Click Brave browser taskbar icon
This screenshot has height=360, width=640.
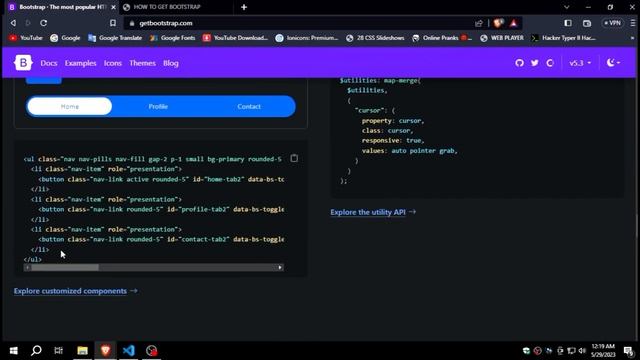point(105,351)
